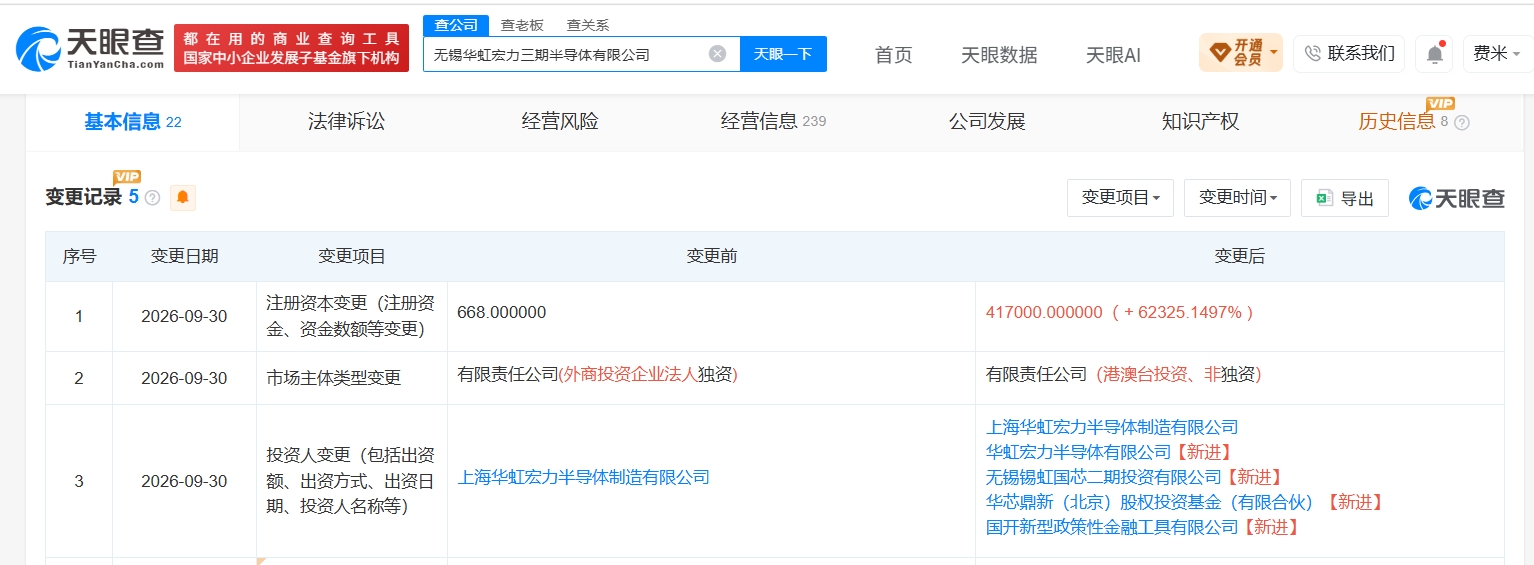Open 国开新型政策性金融工具有限公司 link
Image resolution: width=1534 pixels, height=565 pixels.
point(1112,527)
